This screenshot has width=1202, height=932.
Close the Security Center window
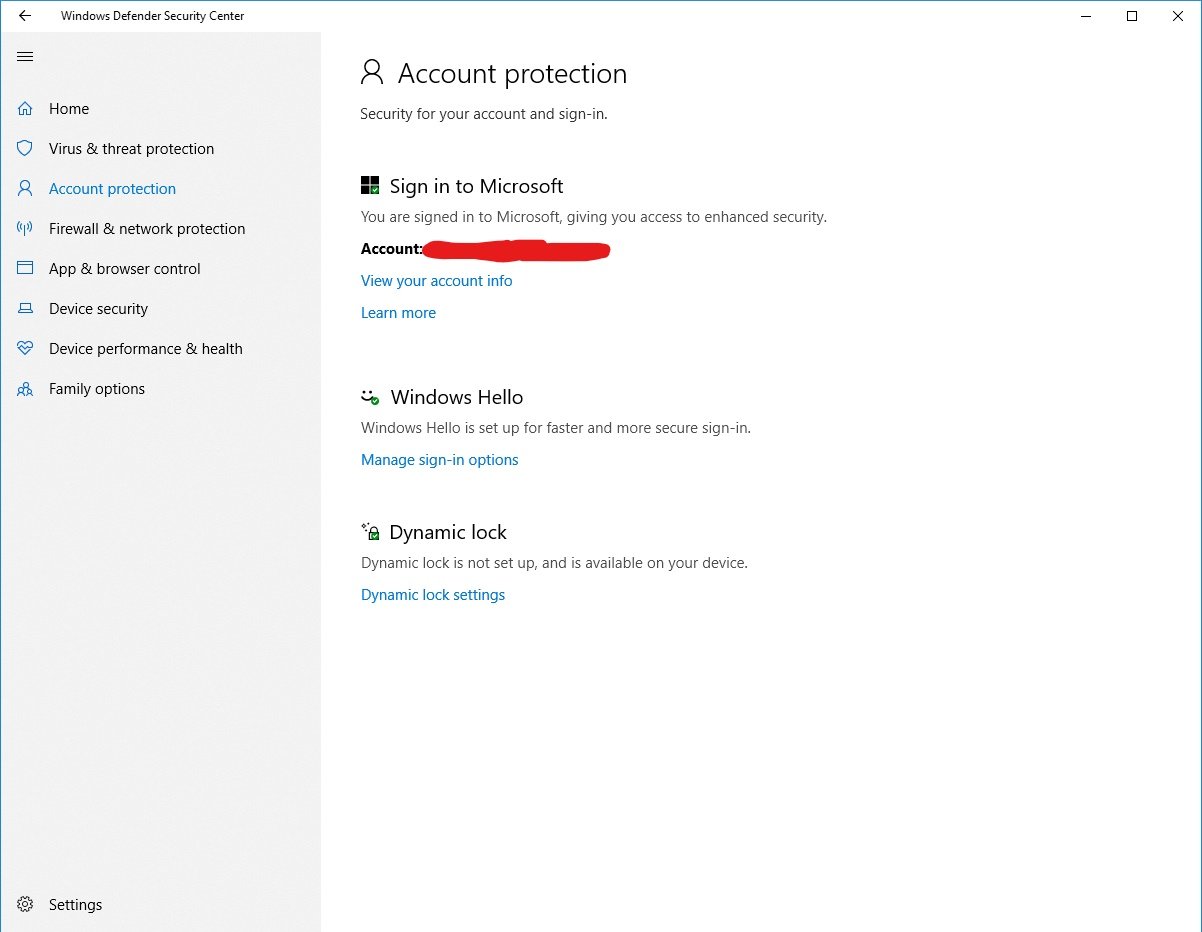(1178, 16)
